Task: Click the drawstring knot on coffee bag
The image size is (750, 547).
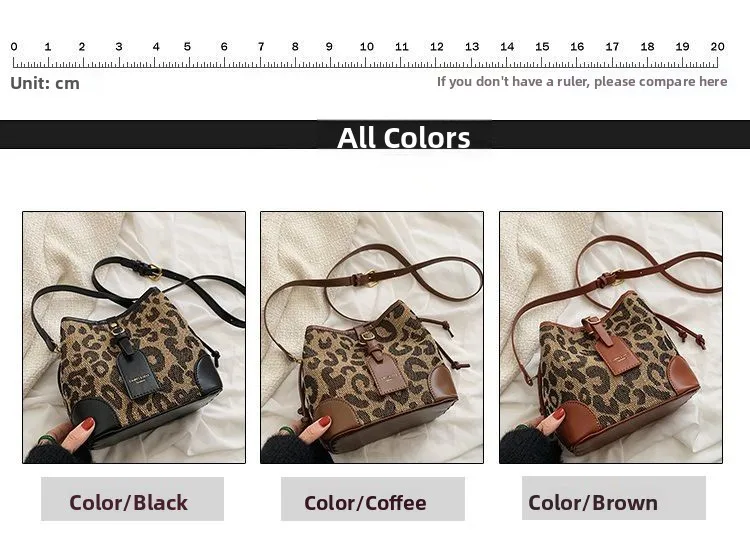Action: coord(446,328)
